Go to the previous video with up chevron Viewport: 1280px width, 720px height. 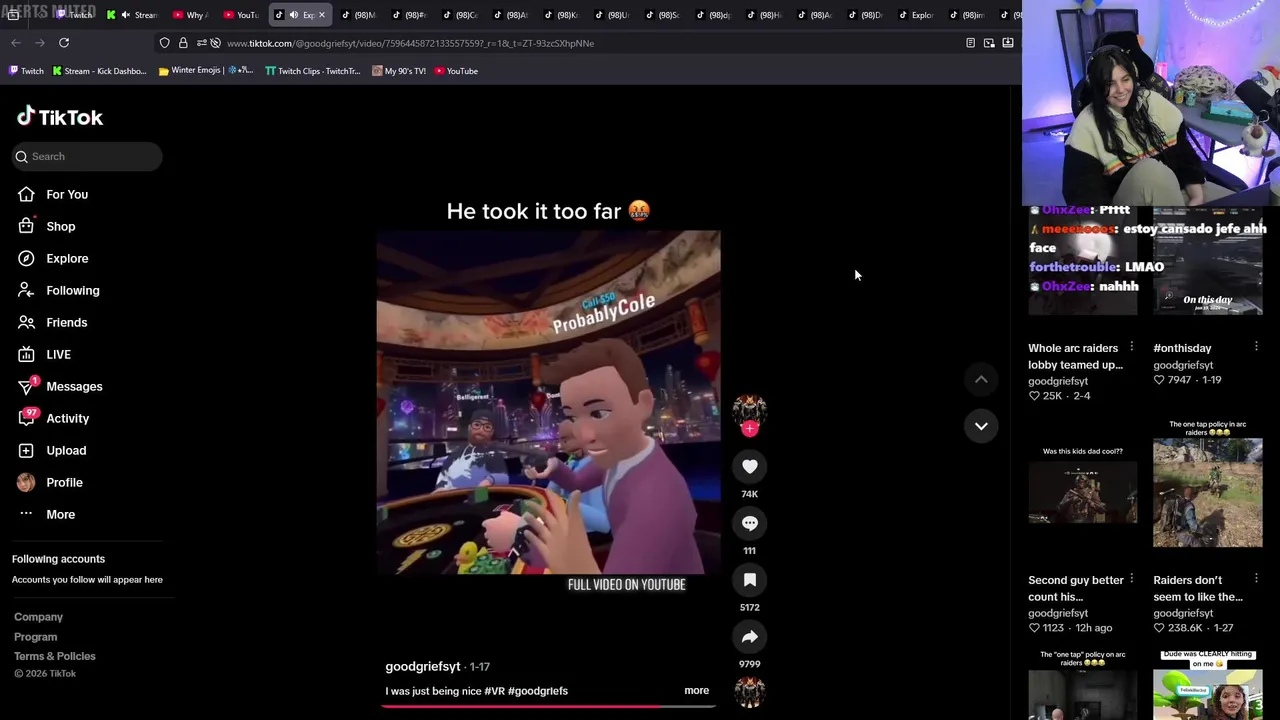[981, 379]
